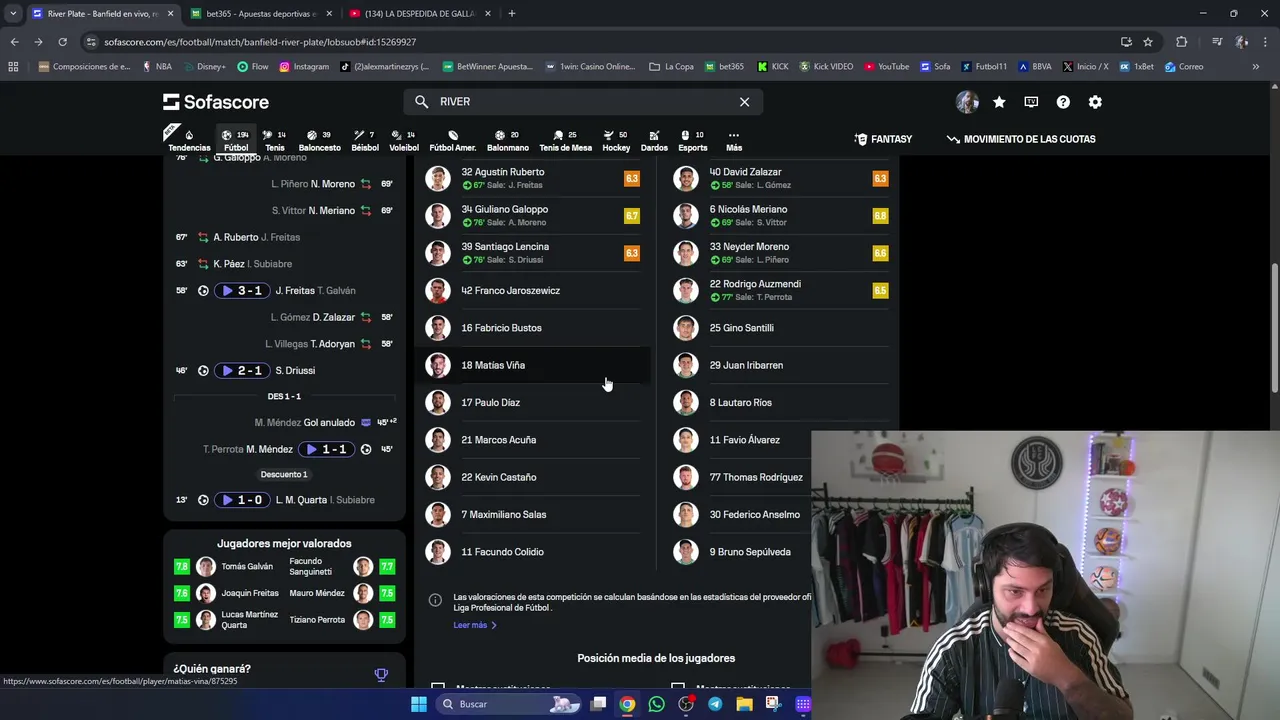Bookmark this page star in address bar
The height and width of the screenshot is (720, 1280).
pos(1148,42)
